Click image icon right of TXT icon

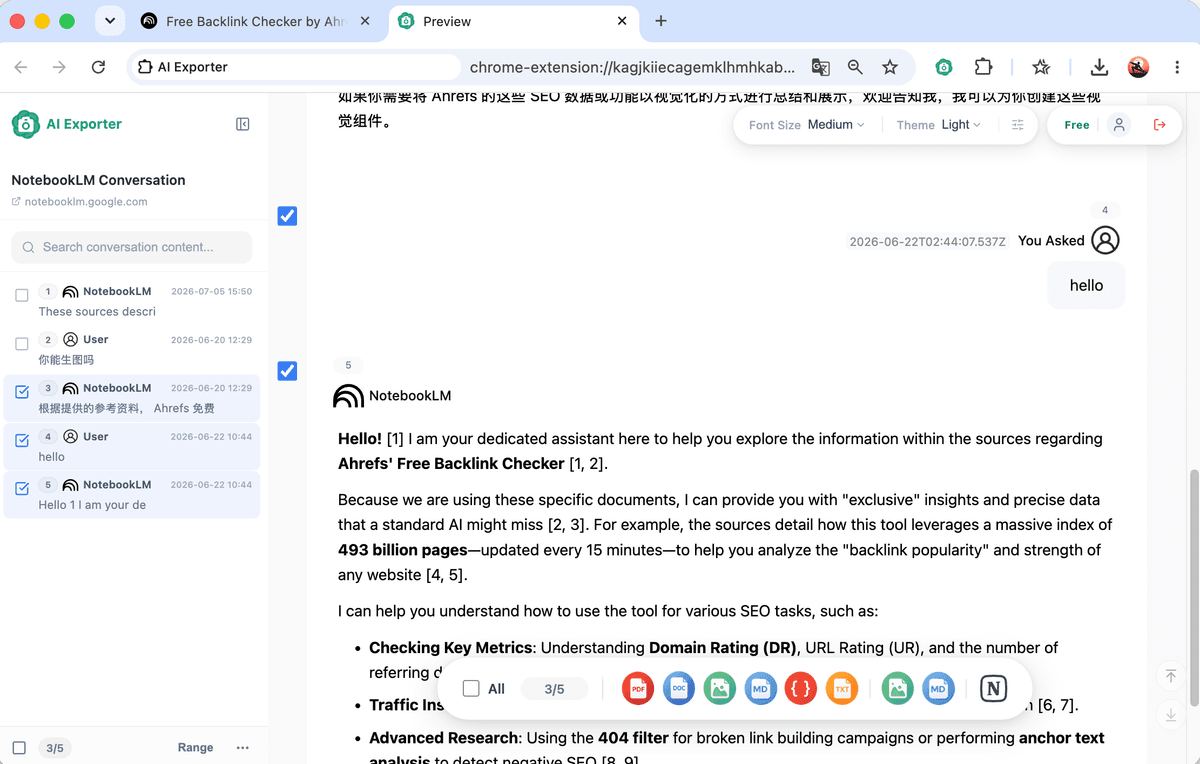898,689
